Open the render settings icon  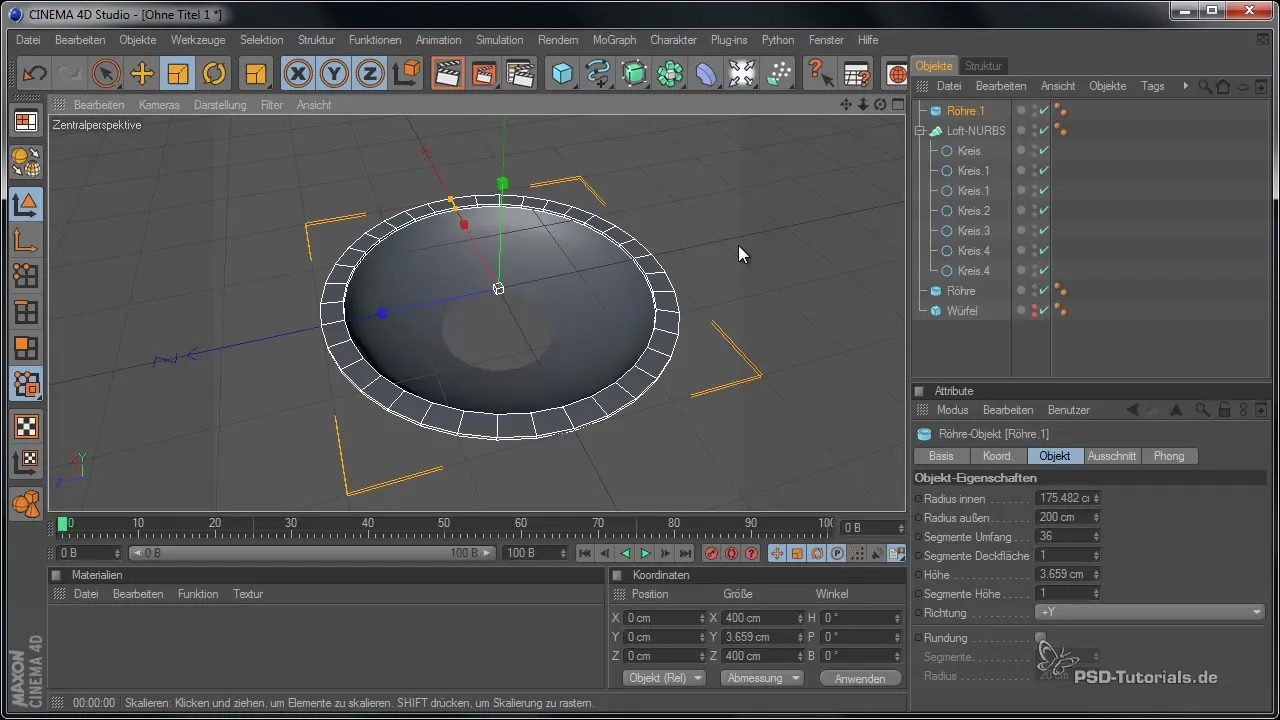coord(520,74)
